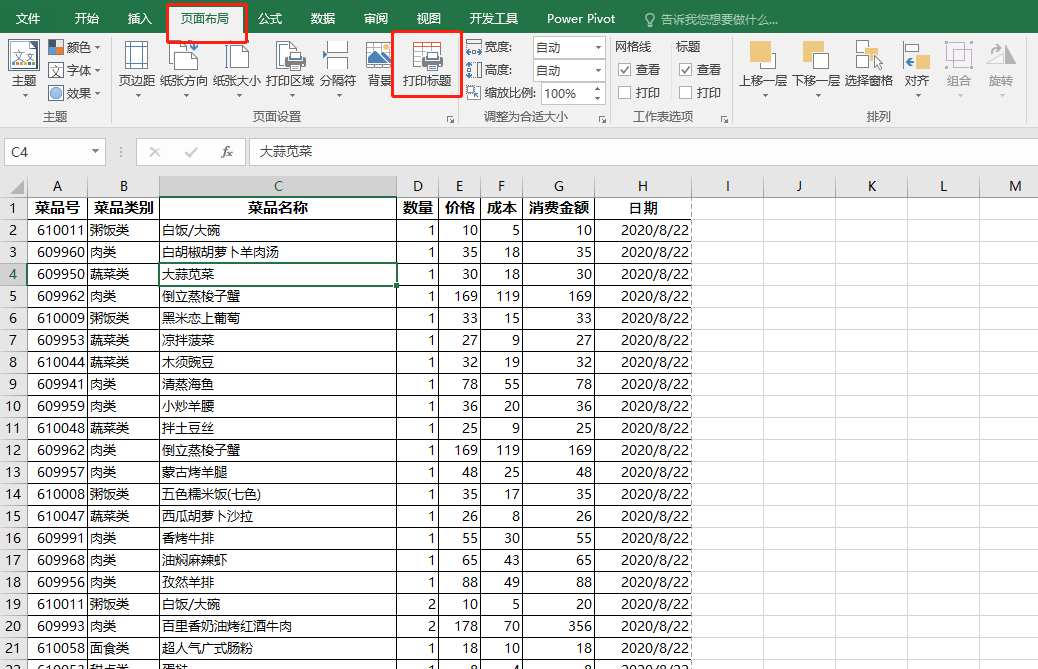Click the formula bar cancel X icon
The image size is (1038, 669).
click(155, 152)
